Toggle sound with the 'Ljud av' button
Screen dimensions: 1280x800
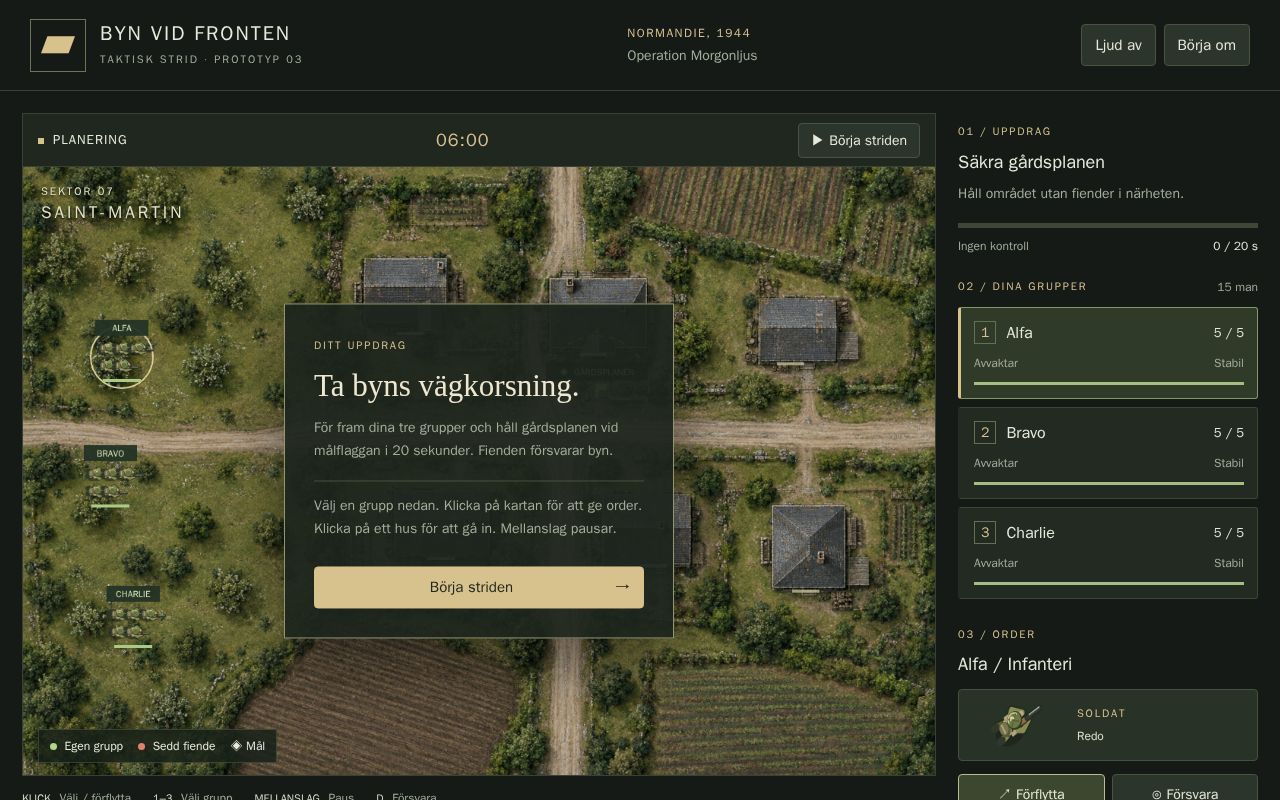pyautogui.click(x=1118, y=45)
